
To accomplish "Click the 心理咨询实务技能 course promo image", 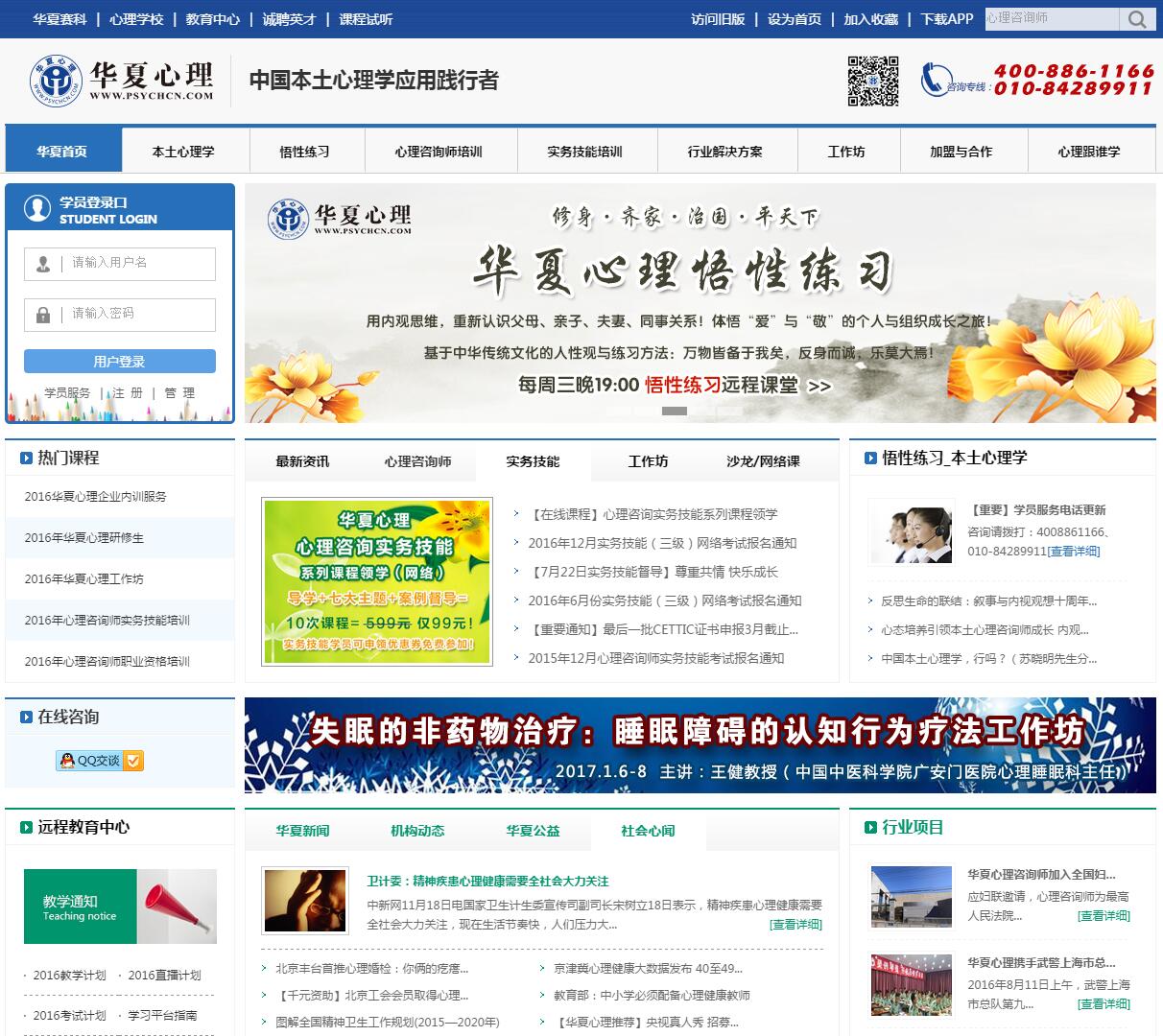I will (377, 581).
